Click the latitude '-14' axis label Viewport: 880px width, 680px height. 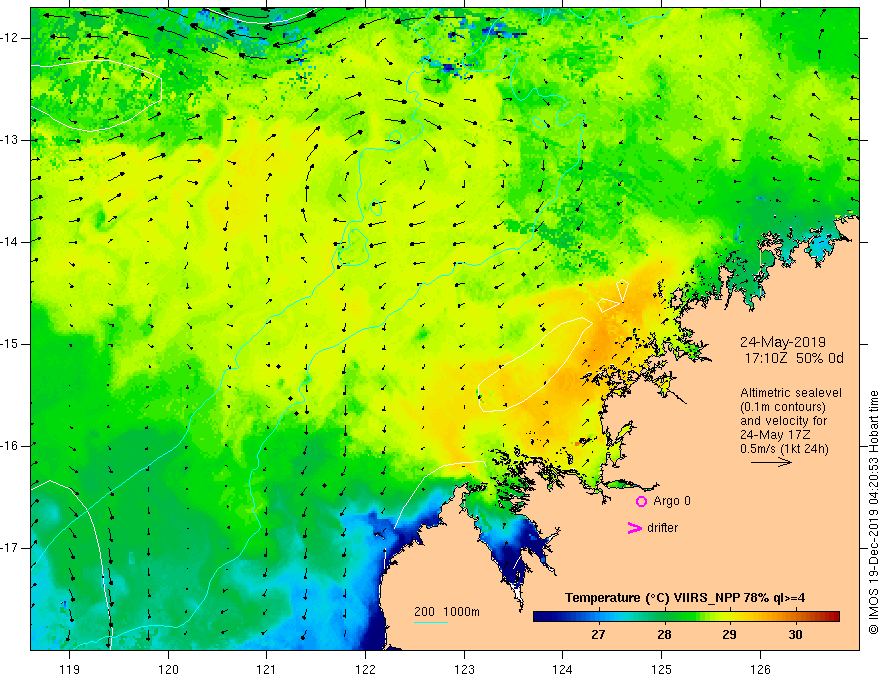click(x=11, y=242)
